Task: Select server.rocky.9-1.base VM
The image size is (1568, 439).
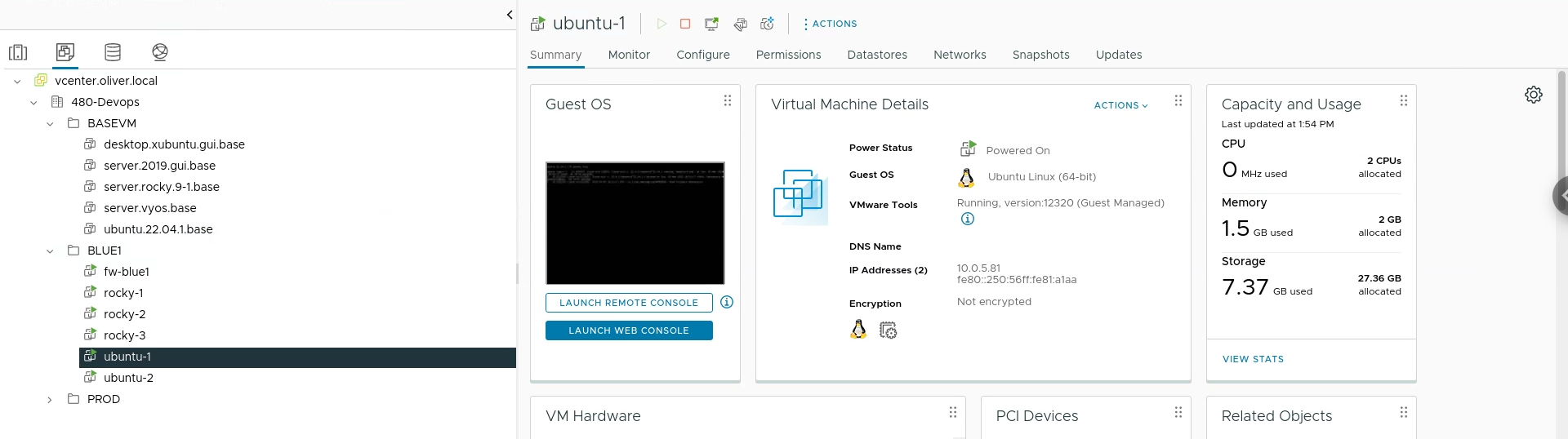Action: (162, 187)
